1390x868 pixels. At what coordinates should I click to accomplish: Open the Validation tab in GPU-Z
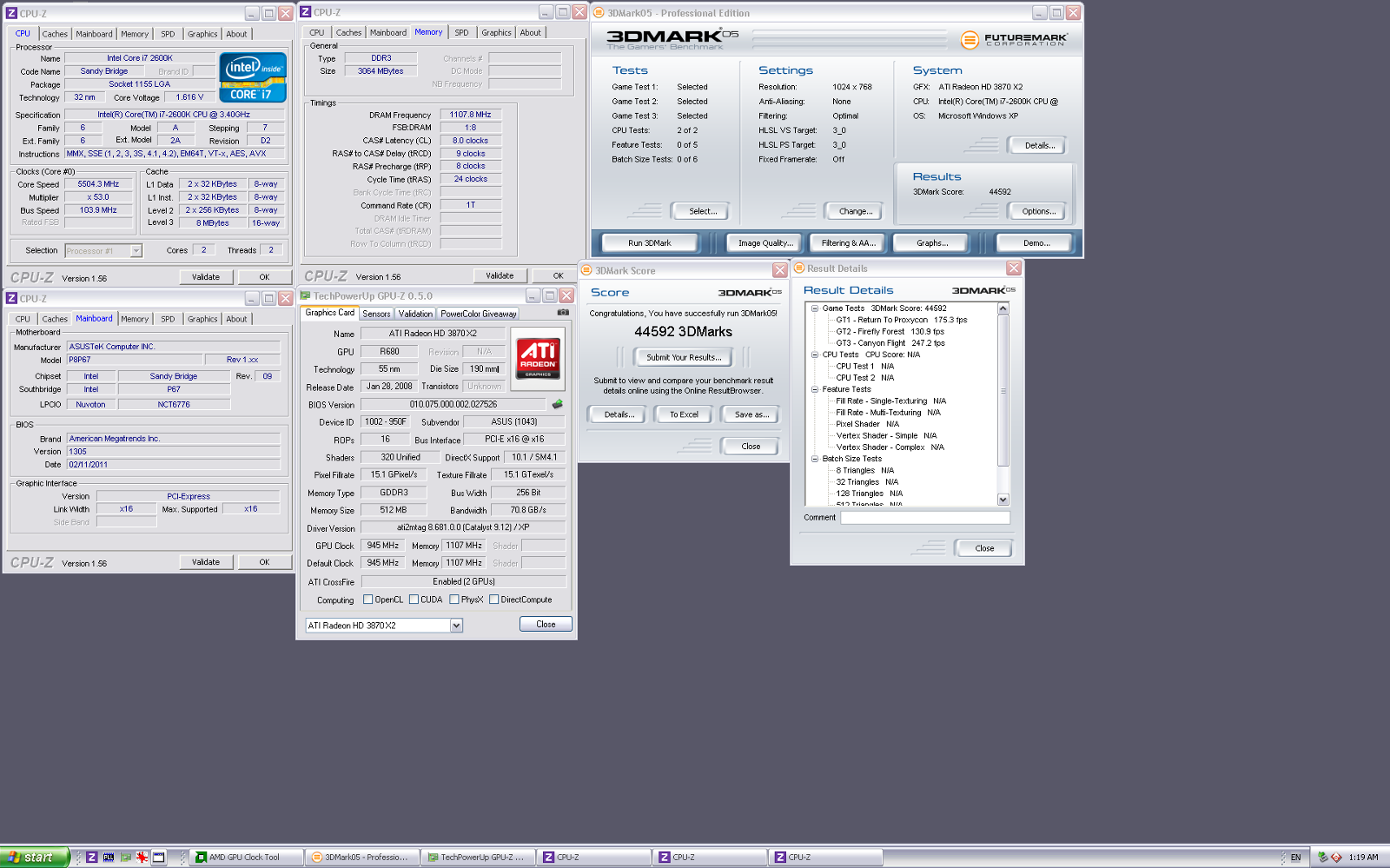tap(415, 314)
